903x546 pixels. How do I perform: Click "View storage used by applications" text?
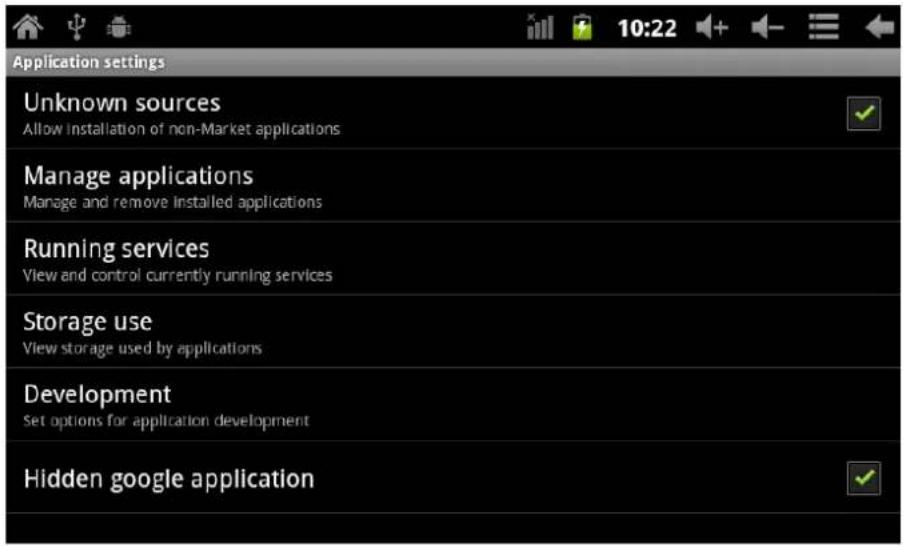click(142, 348)
